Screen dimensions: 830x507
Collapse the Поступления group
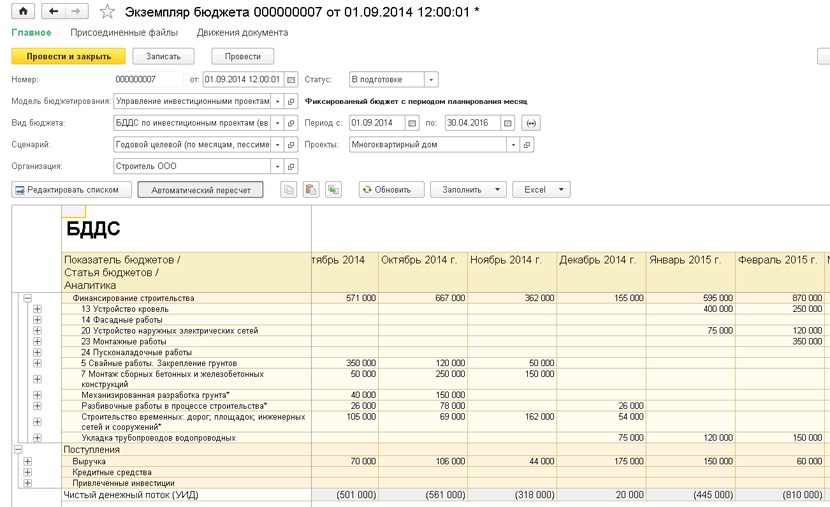[18, 449]
